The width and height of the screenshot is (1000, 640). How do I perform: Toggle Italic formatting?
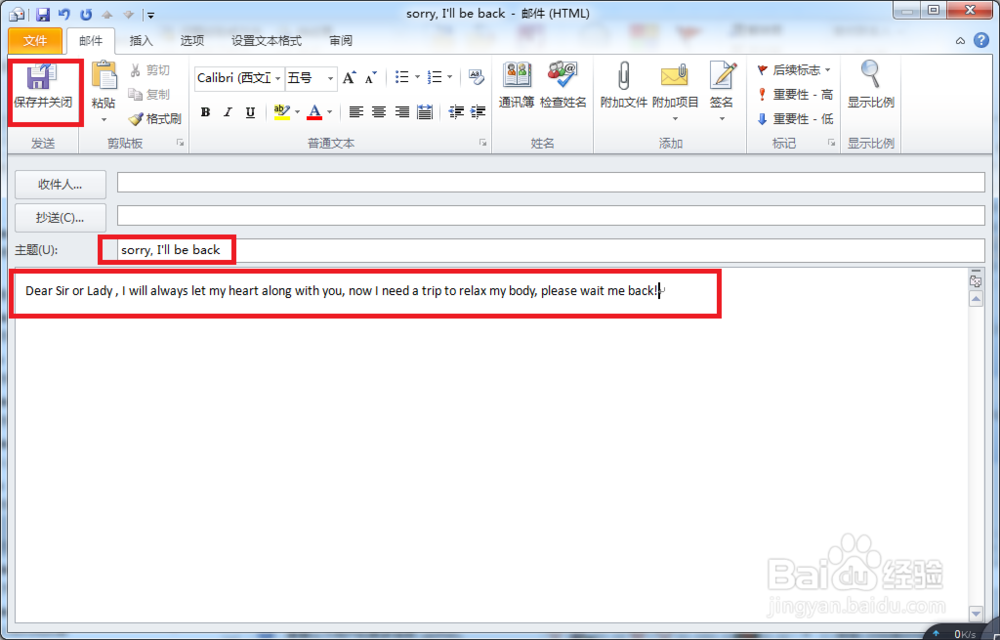click(228, 112)
